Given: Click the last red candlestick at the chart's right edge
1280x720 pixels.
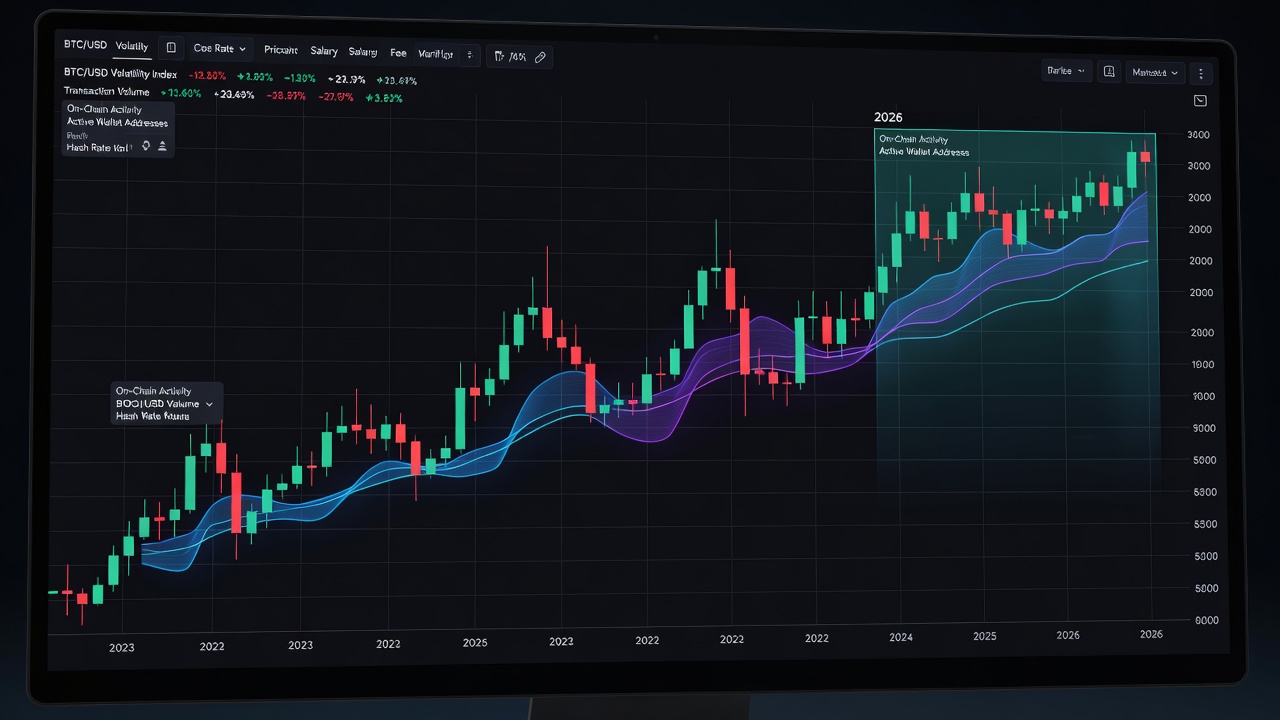Looking at the screenshot, I should pos(1145,157).
